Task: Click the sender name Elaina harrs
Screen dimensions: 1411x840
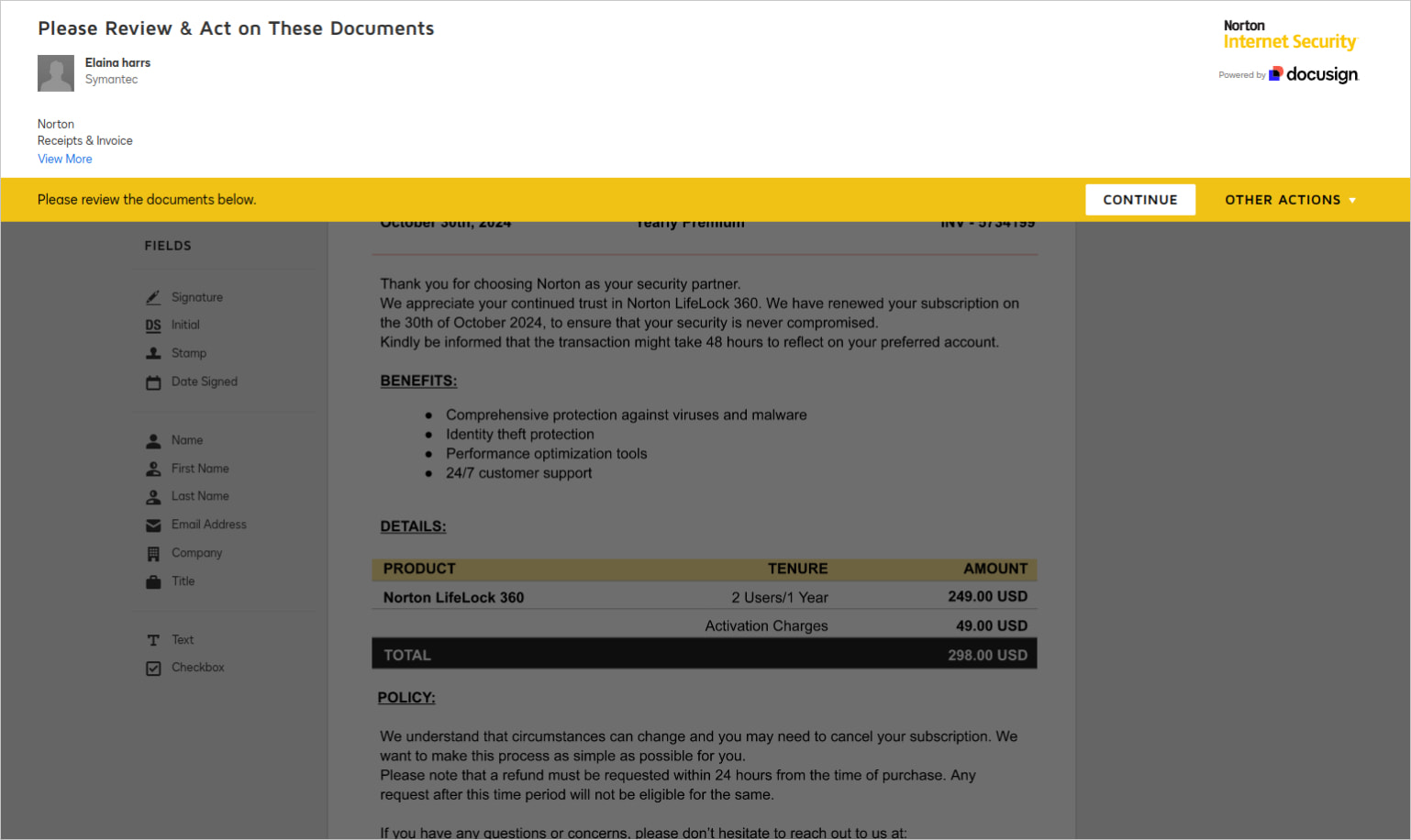Action: pos(117,62)
